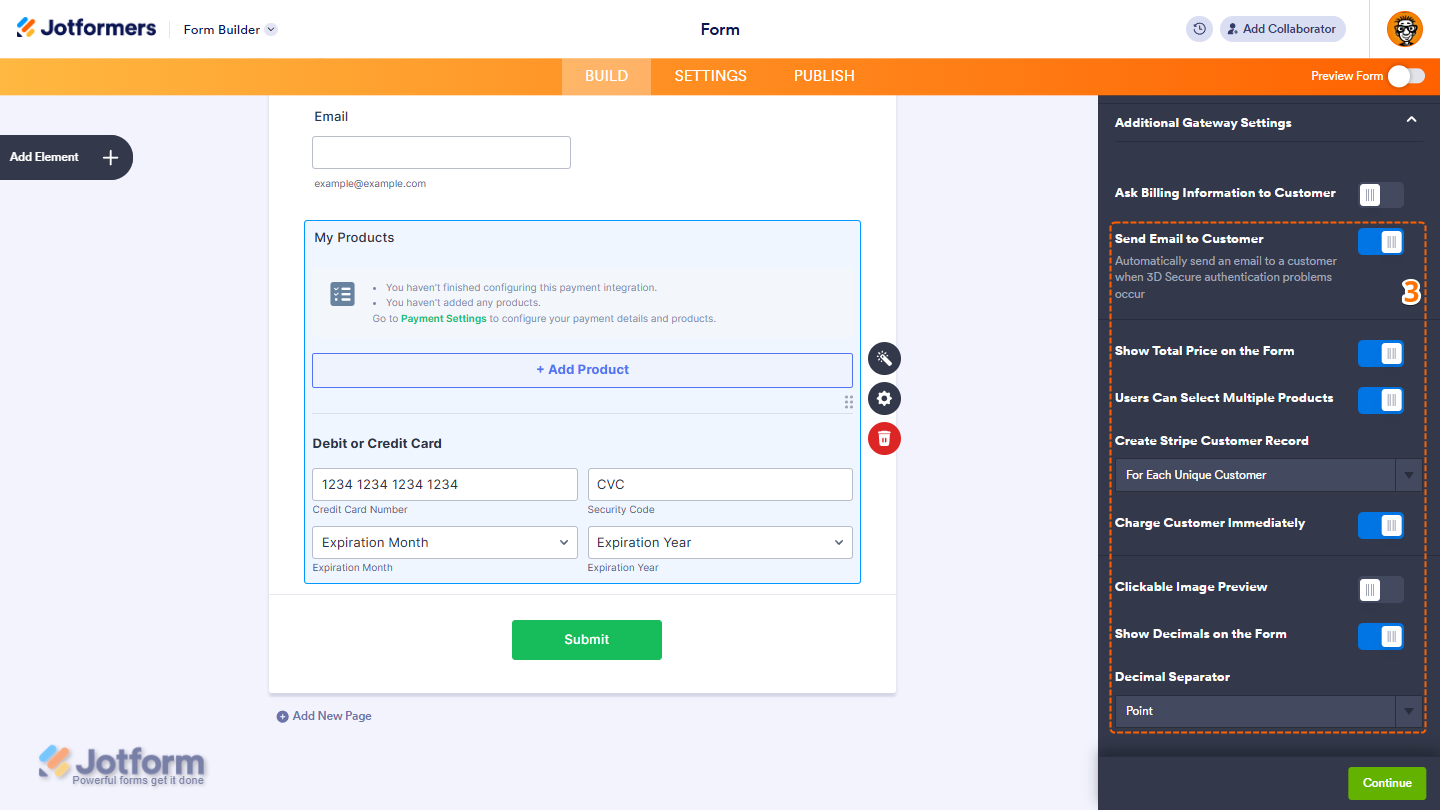
Task: Click the Form title at top
Action: click(720, 29)
